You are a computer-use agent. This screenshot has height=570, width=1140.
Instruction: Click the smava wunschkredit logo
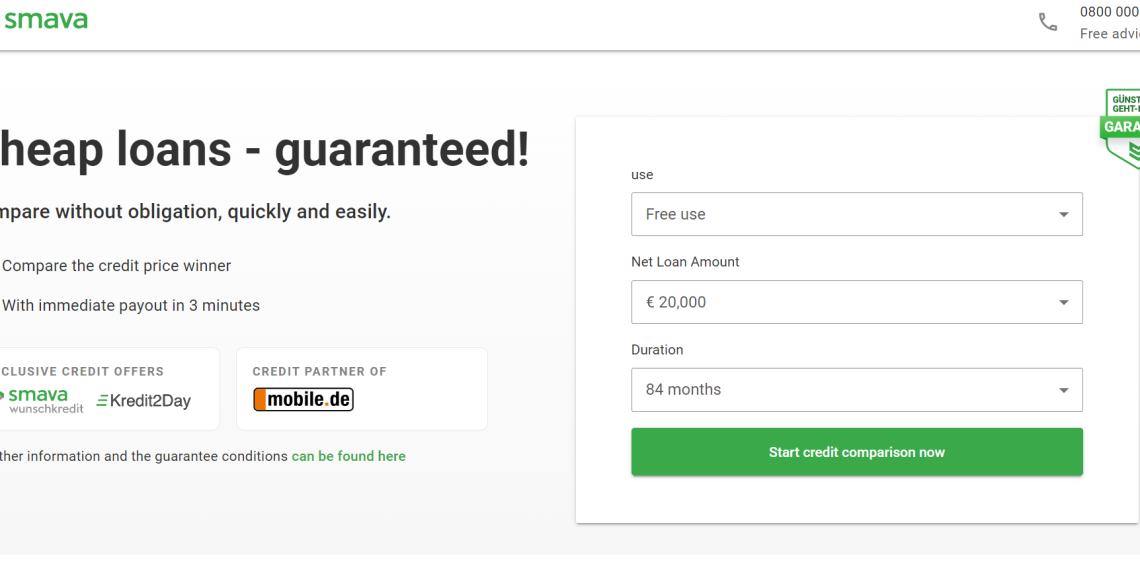click(44, 400)
